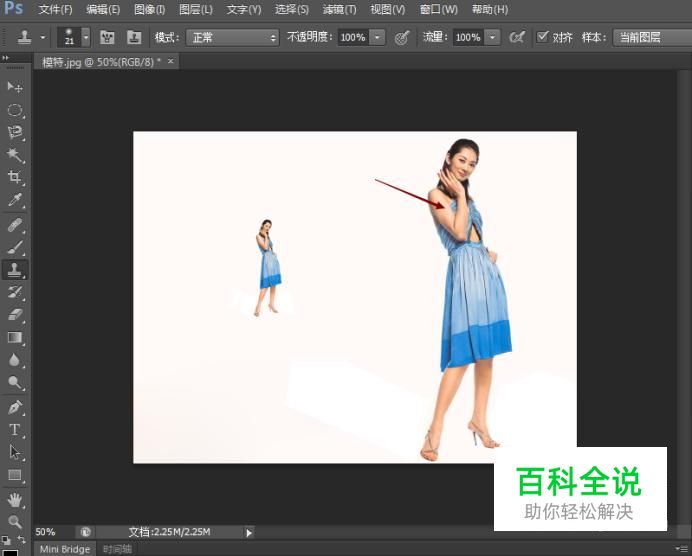
Task: Toggle the 对齐 aligned checkbox
Action: point(542,37)
